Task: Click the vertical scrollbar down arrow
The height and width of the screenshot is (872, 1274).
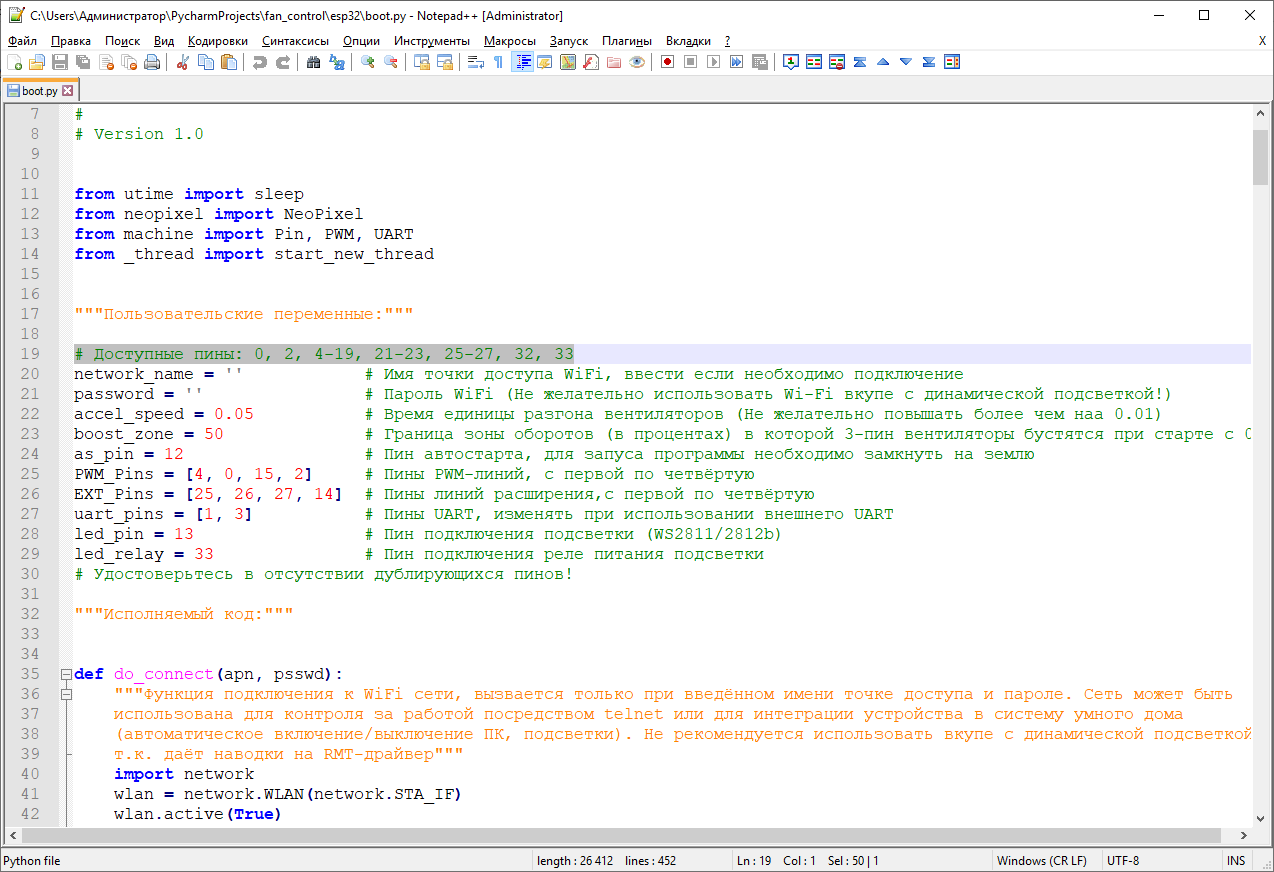Action: [1260, 819]
